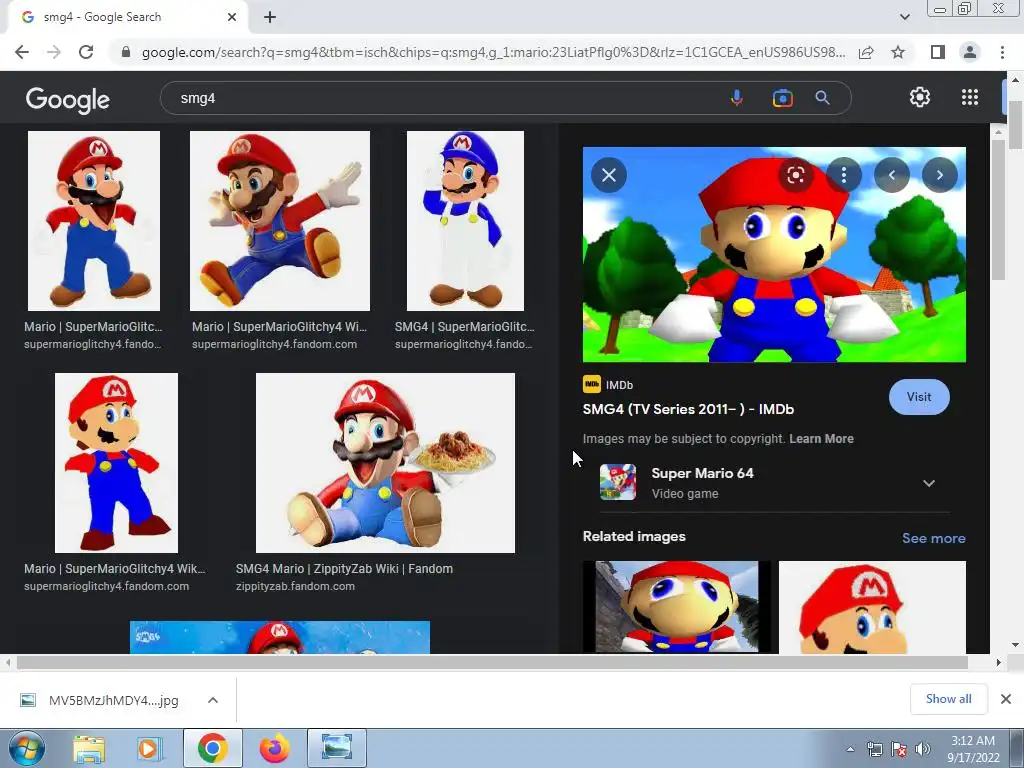
Task: Click the browser forward arrow
Action: point(54,52)
